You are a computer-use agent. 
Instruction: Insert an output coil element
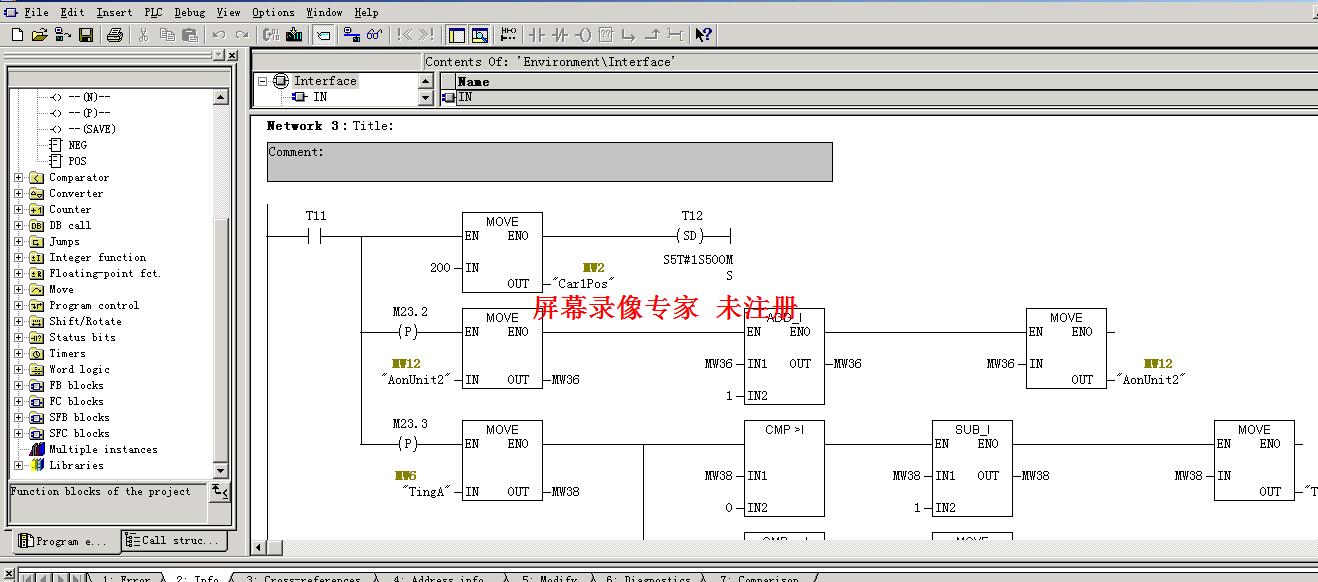(x=583, y=35)
